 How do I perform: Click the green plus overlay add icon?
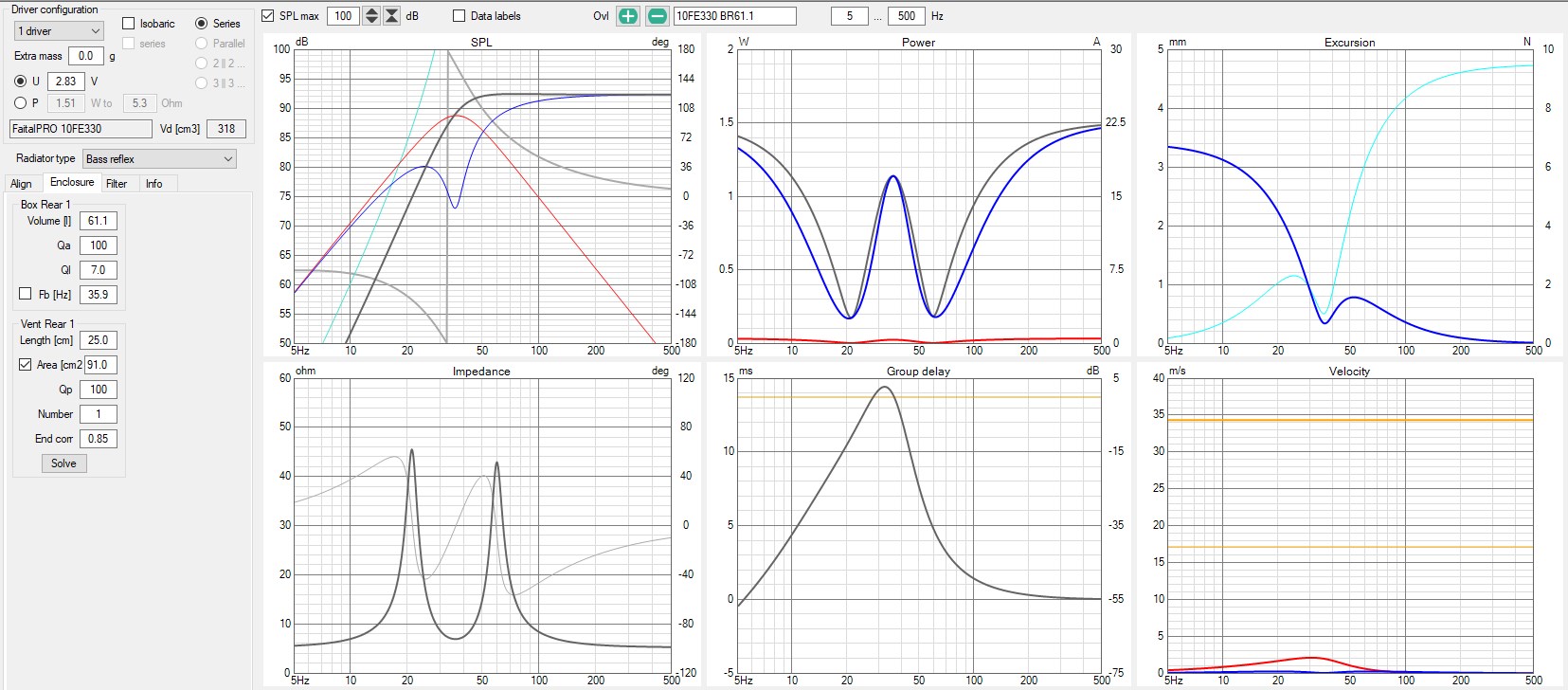pos(627,16)
